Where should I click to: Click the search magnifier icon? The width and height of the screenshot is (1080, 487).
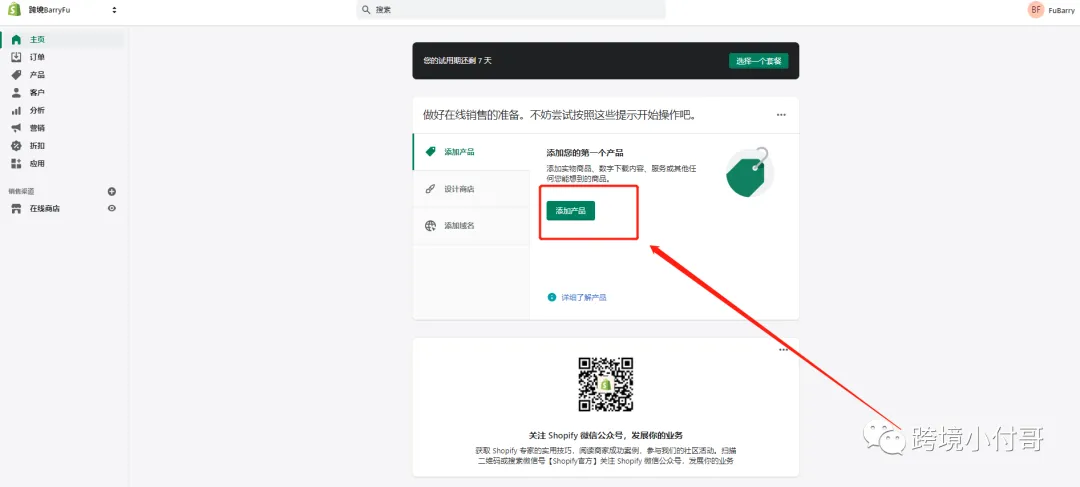click(366, 10)
